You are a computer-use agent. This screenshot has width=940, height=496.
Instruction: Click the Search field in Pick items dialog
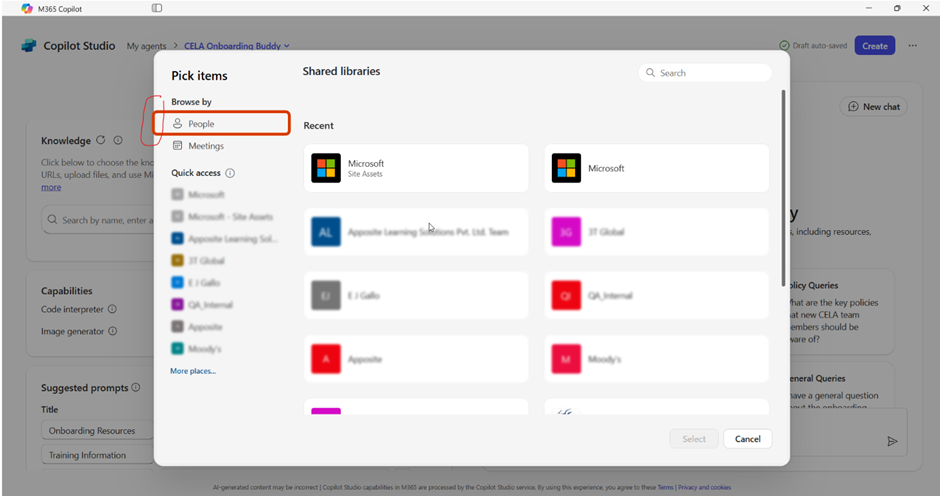click(705, 73)
